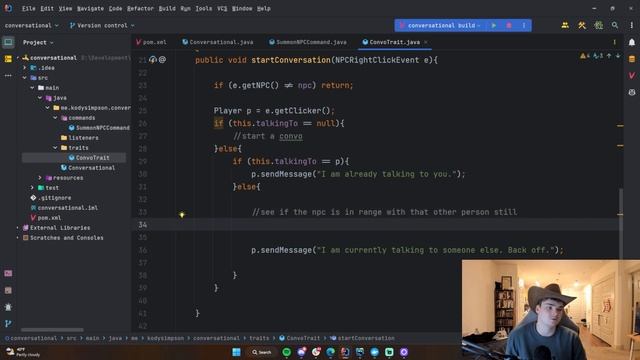Switch to SummonNPCCommand.java tab

[x=308, y=42]
